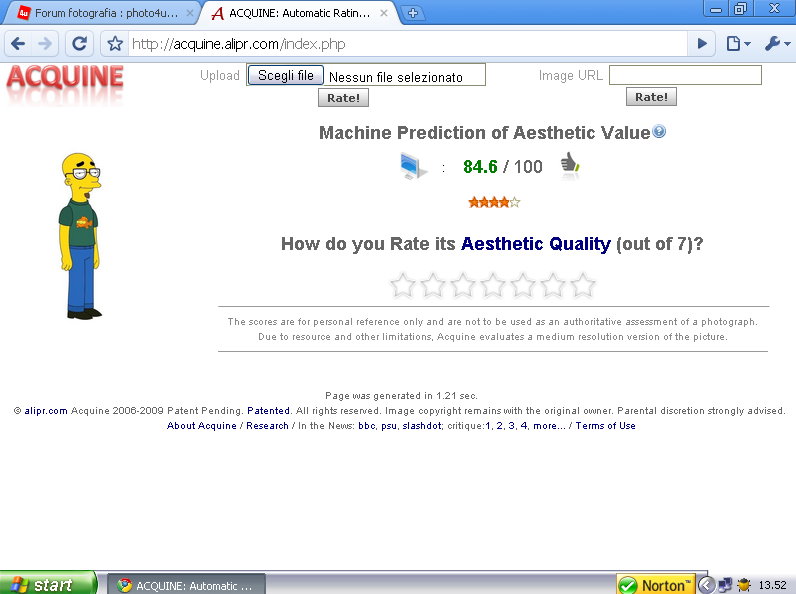Bookmark the page using star icon
This screenshot has width=796, height=594.
[x=115, y=44]
